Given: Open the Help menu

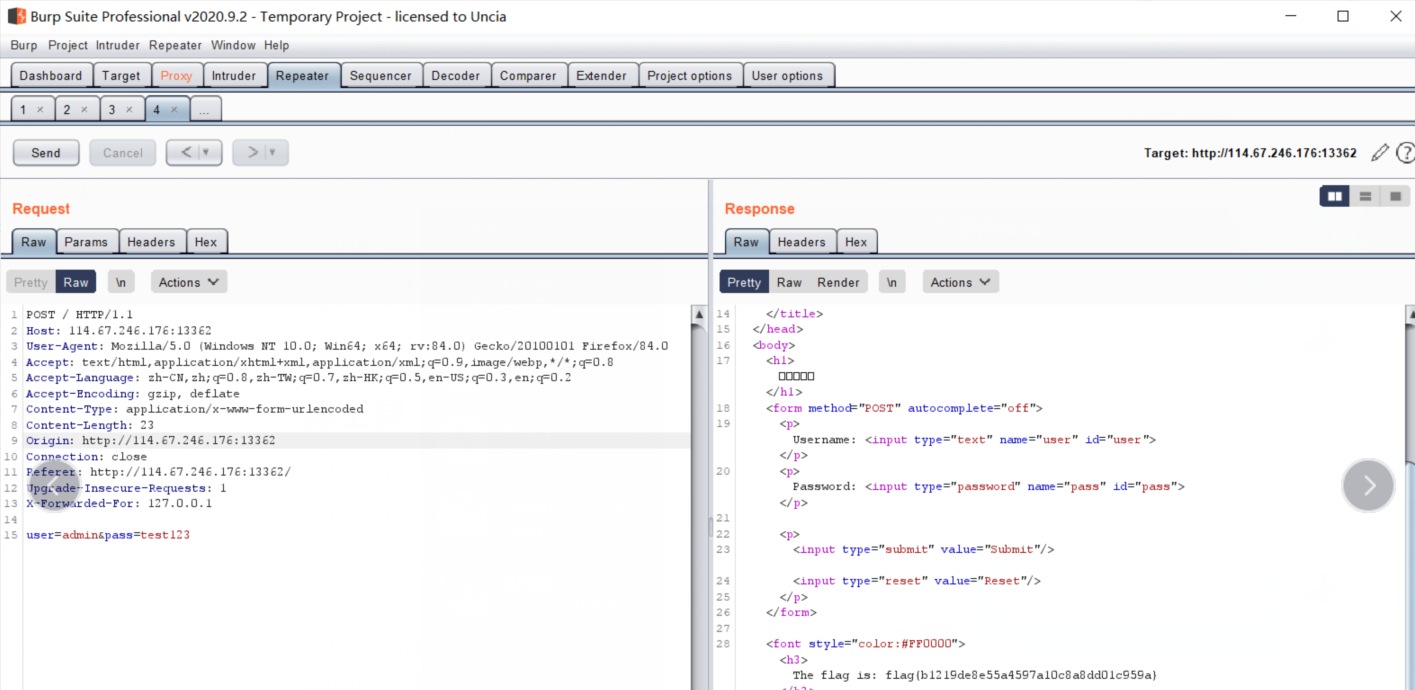Looking at the screenshot, I should tap(276, 45).
